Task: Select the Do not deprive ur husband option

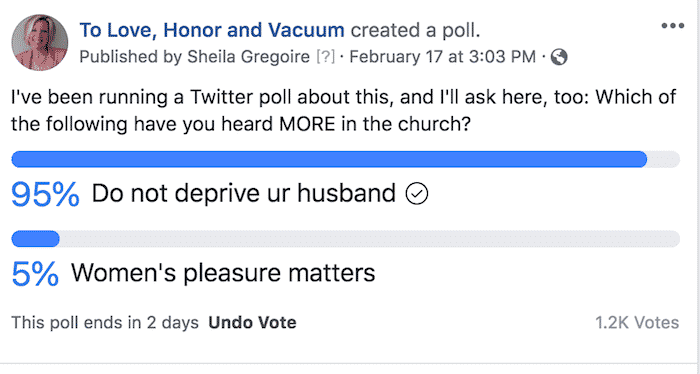Action: click(x=244, y=194)
